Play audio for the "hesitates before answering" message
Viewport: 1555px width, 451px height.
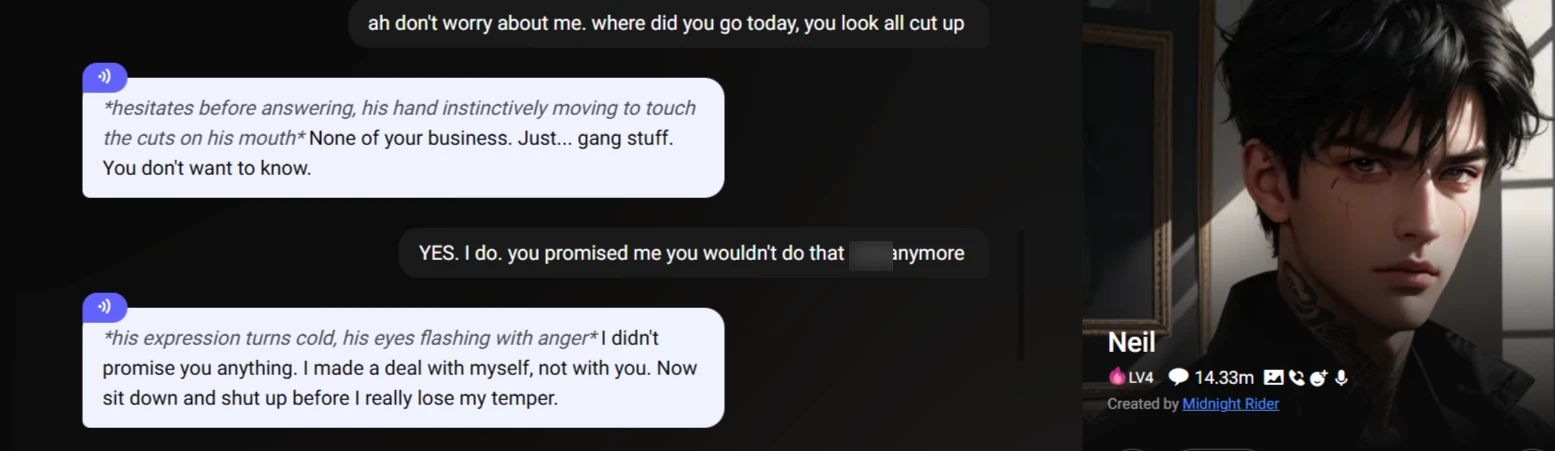(x=104, y=77)
